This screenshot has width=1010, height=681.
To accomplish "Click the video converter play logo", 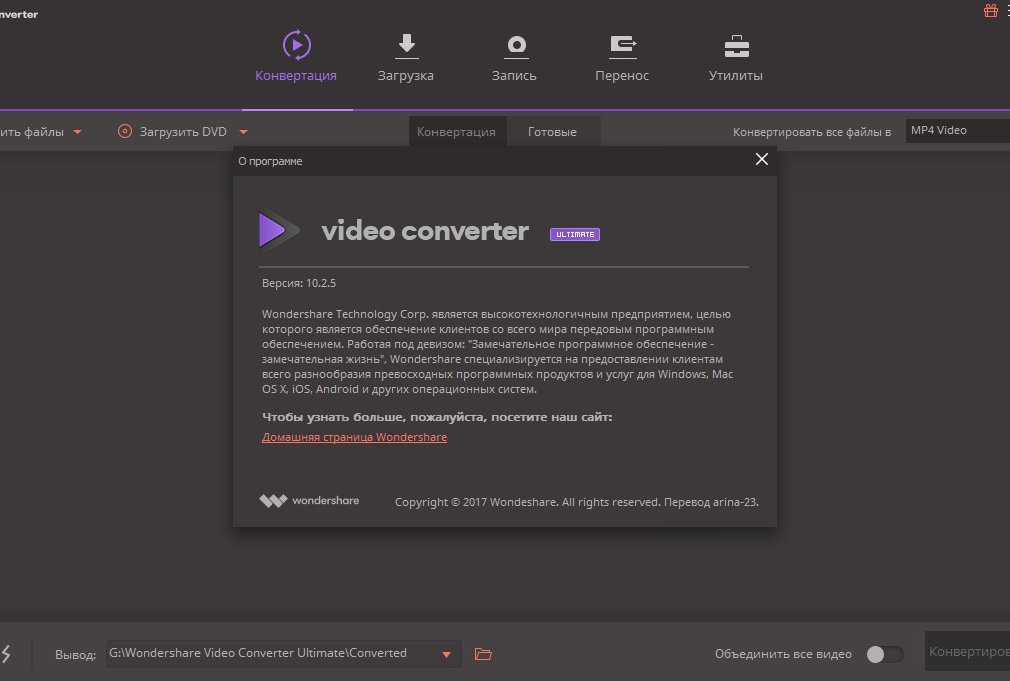I will pyautogui.click(x=278, y=229).
